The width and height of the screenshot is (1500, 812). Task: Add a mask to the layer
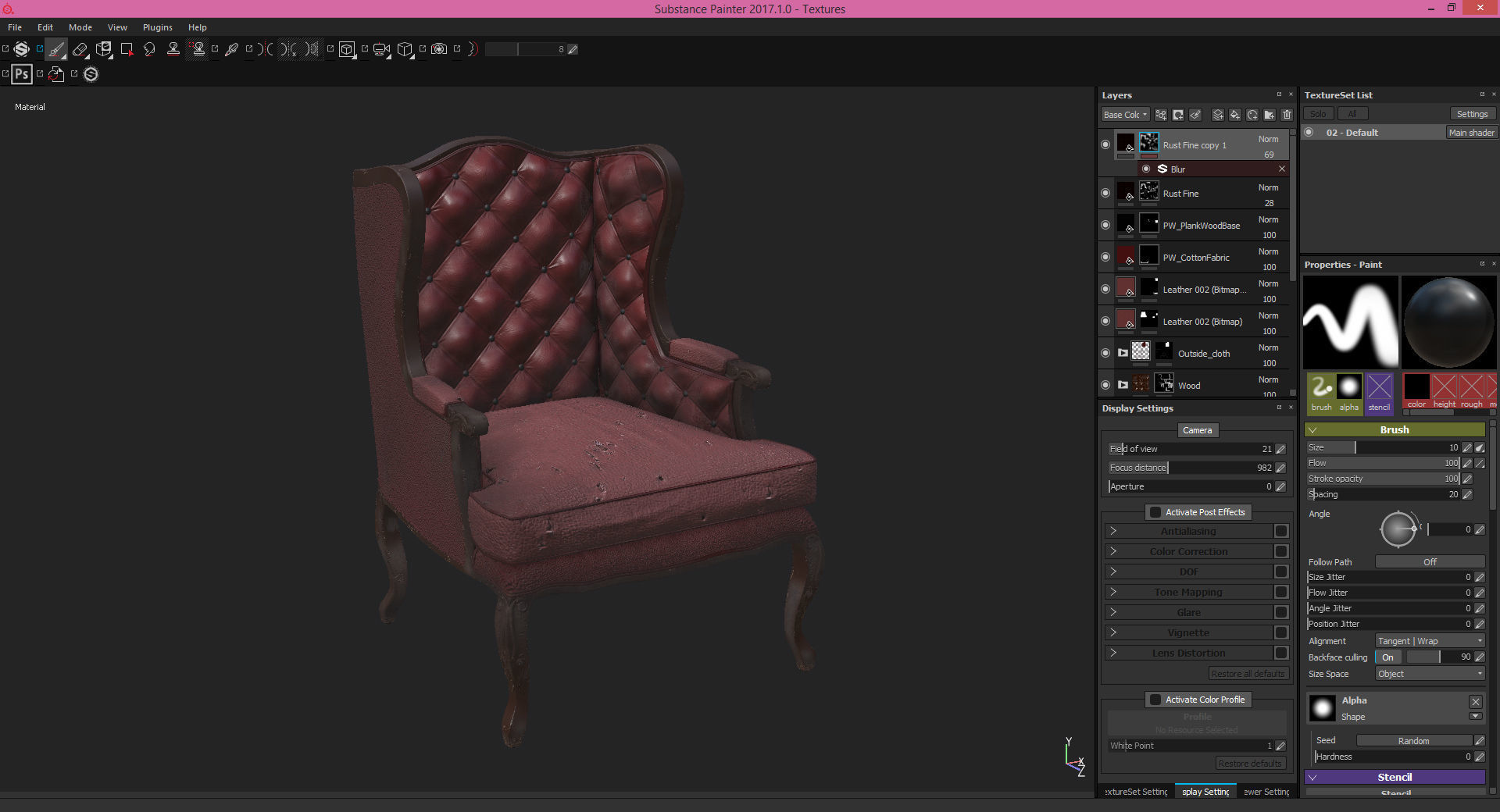pos(1178,115)
